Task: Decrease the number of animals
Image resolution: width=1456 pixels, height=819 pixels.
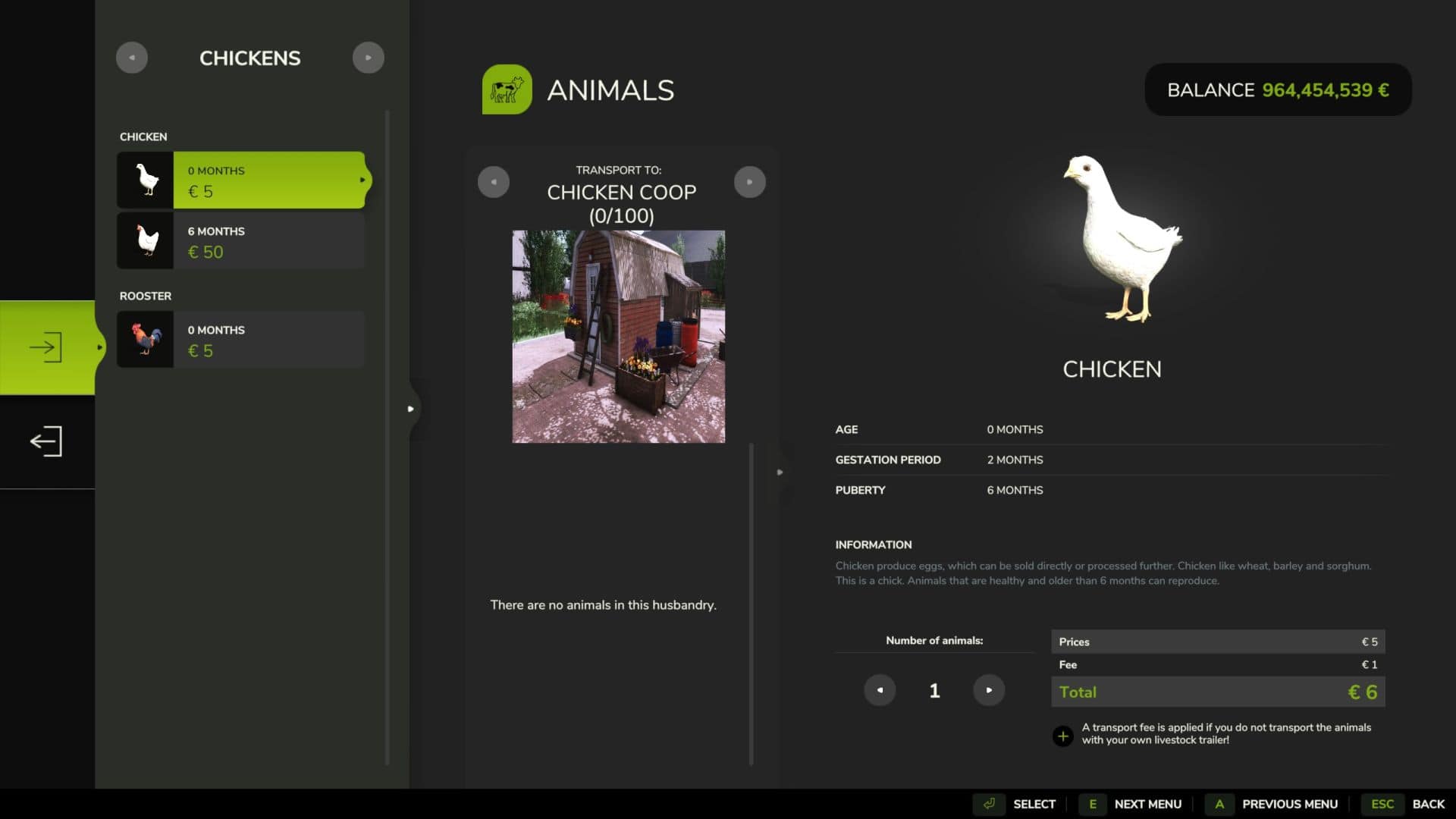Action: [x=880, y=690]
